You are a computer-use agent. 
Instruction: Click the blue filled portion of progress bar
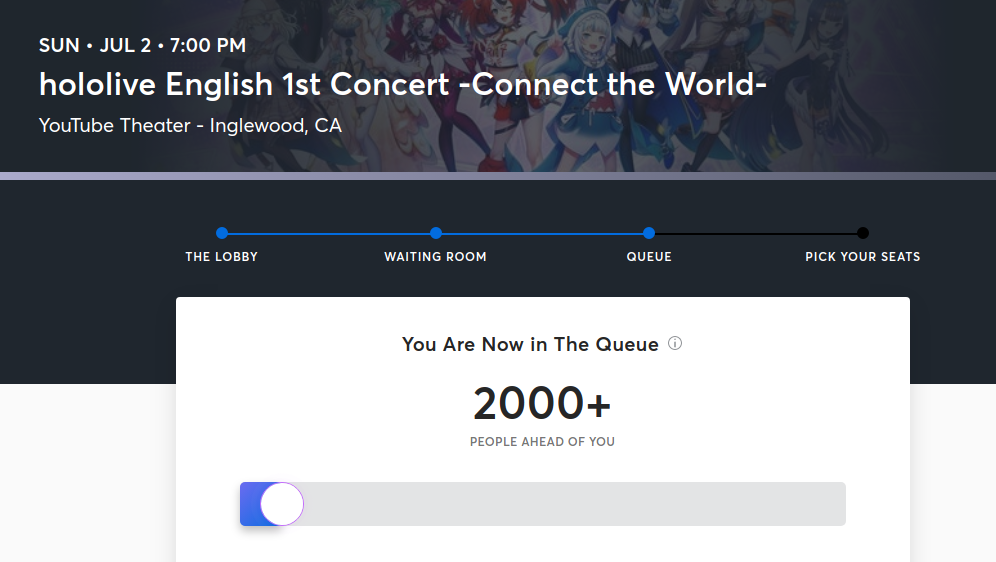[250, 504]
